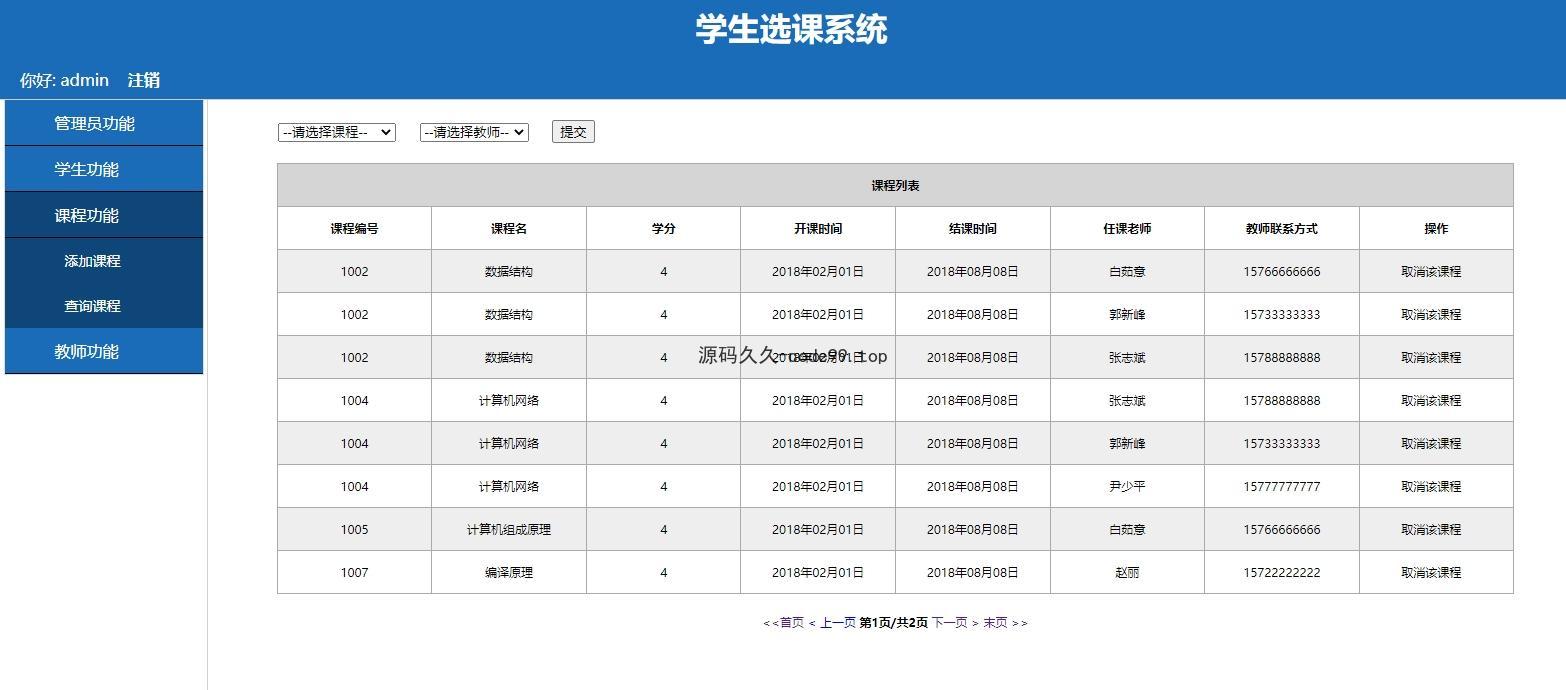Open the 请选择教师 teacher dropdown
Image resolution: width=1566 pixels, height=690 pixels.
[x=474, y=132]
